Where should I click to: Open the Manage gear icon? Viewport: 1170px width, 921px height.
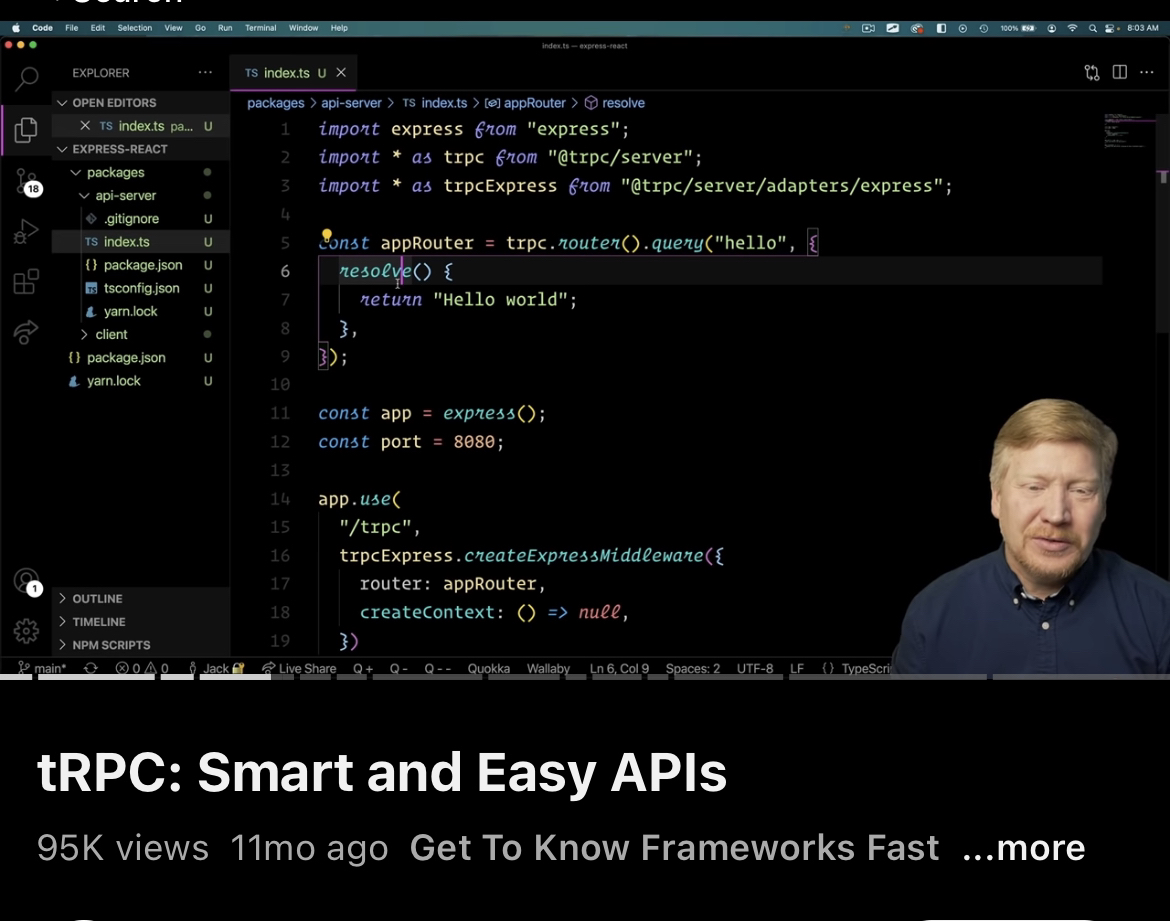coord(26,631)
